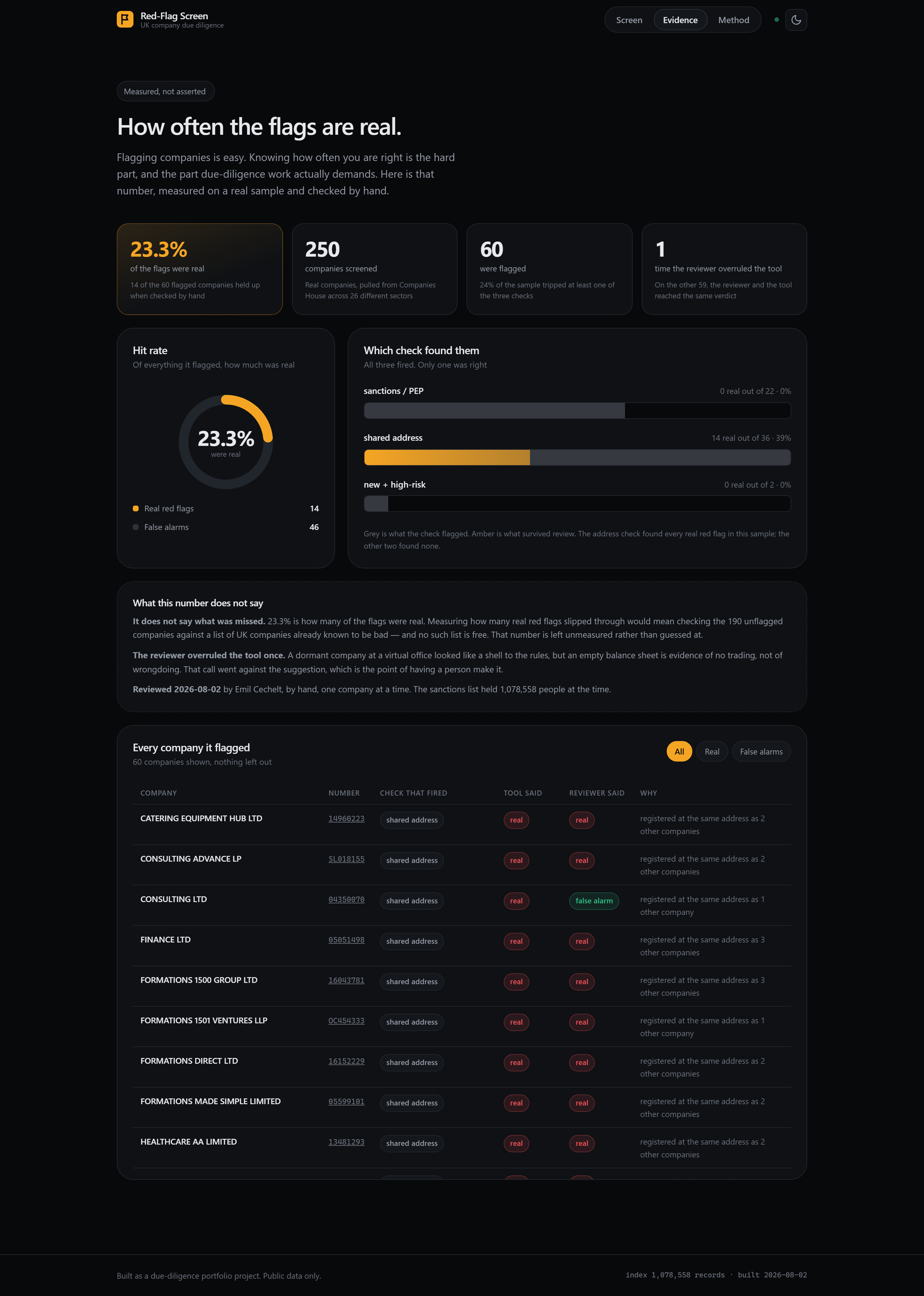Click the Red-Flag Screen logo icon

point(125,19)
